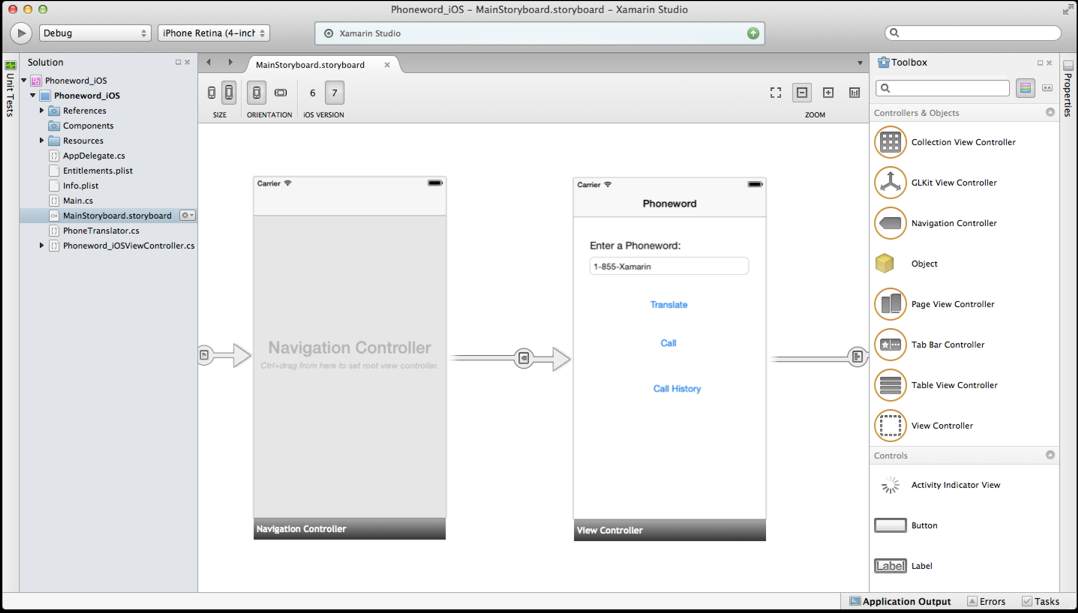Close the MainStoryboard.storyboard tab

pyautogui.click(x=387, y=65)
